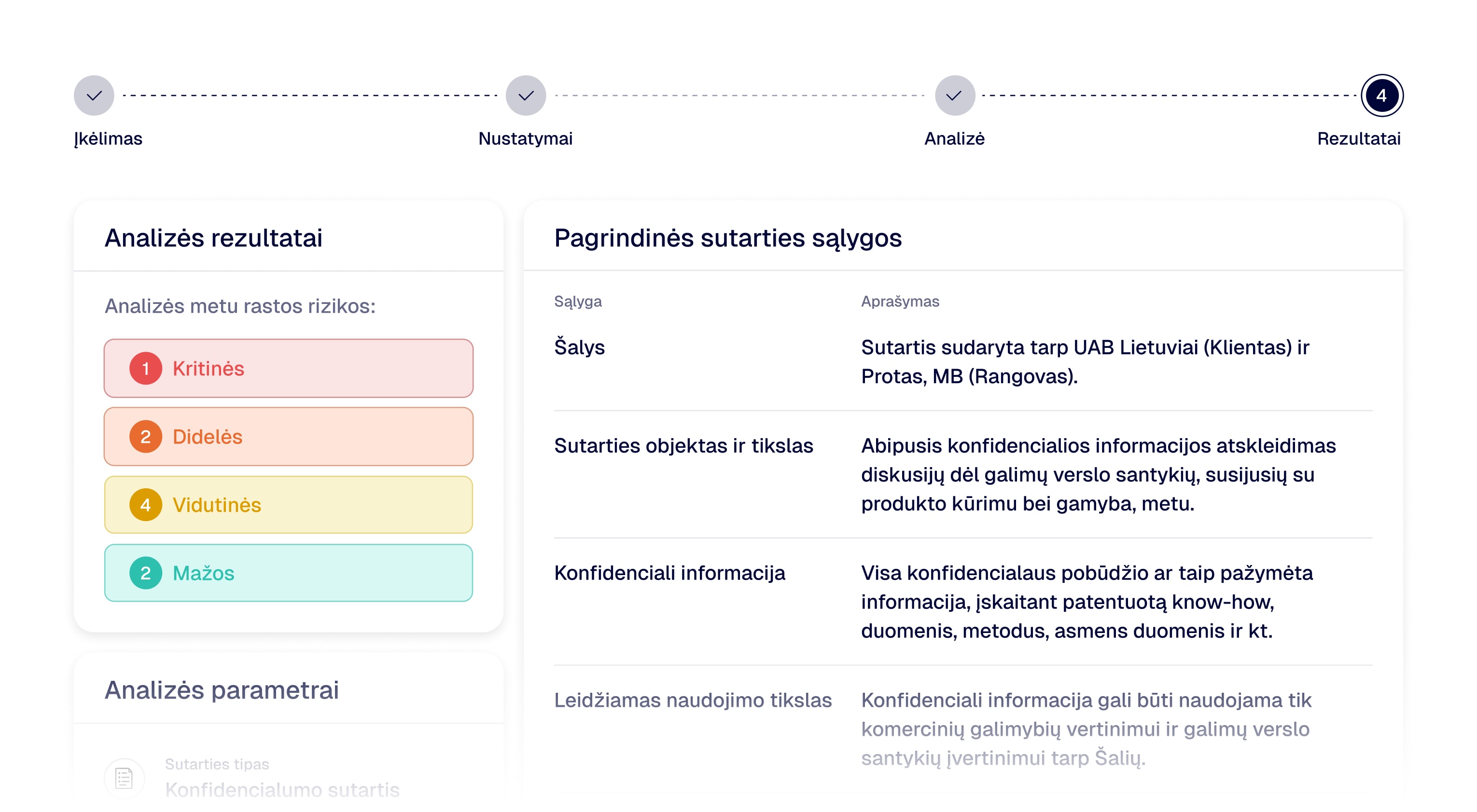Viewport: 1477px width, 812px height.
Task: Click the yellow Vidutinės count badge
Action: 146,505
